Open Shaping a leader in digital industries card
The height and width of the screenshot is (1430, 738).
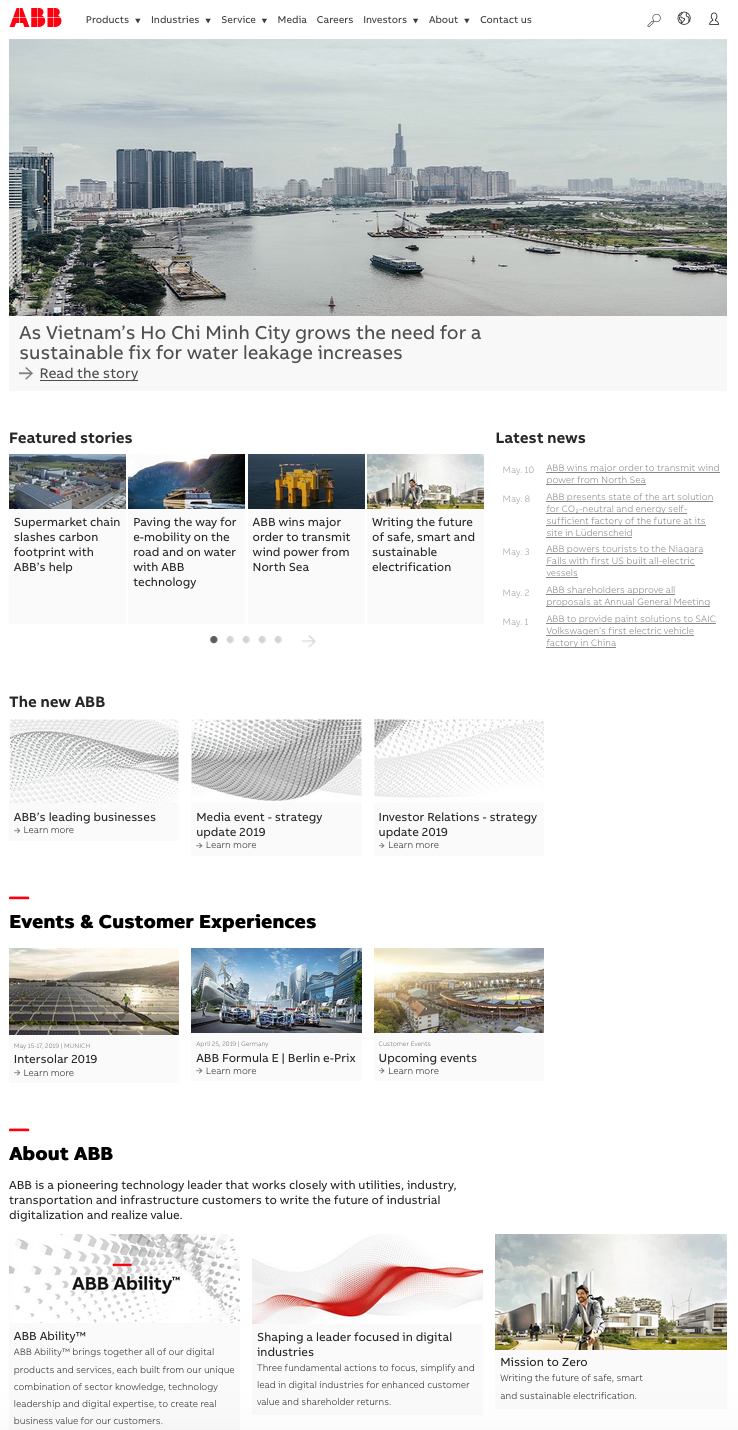367,1323
